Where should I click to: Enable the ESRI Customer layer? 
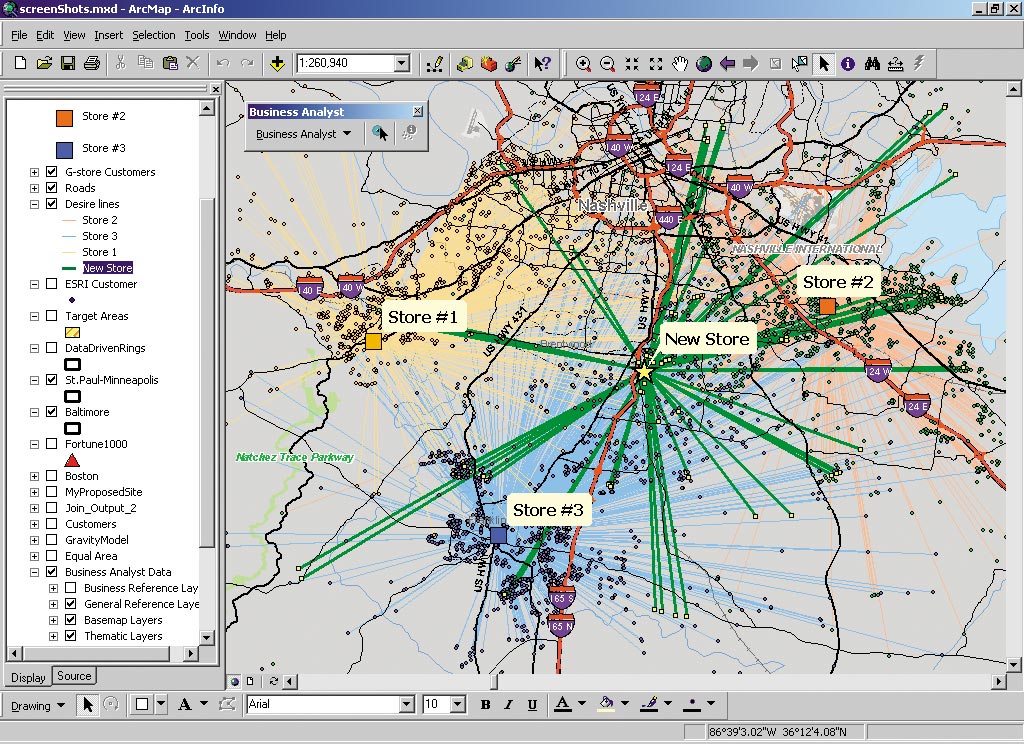point(52,283)
